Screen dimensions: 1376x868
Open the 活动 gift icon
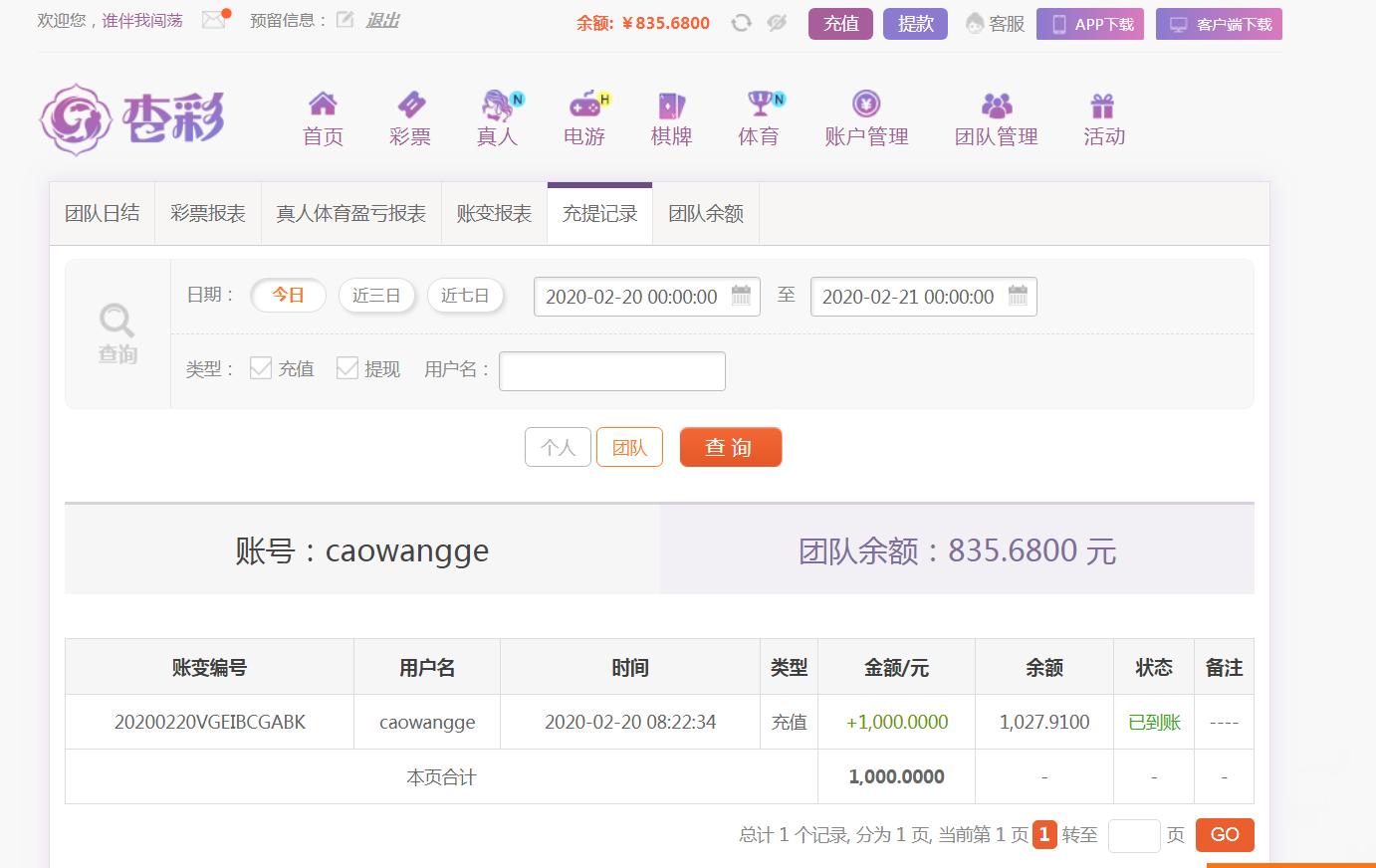pos(1102,105)
